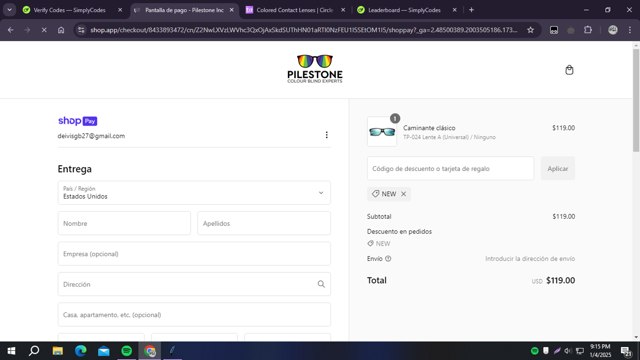640x360 pixels.
Task: View site information icon in address bar
Action: tap(81, 30)
